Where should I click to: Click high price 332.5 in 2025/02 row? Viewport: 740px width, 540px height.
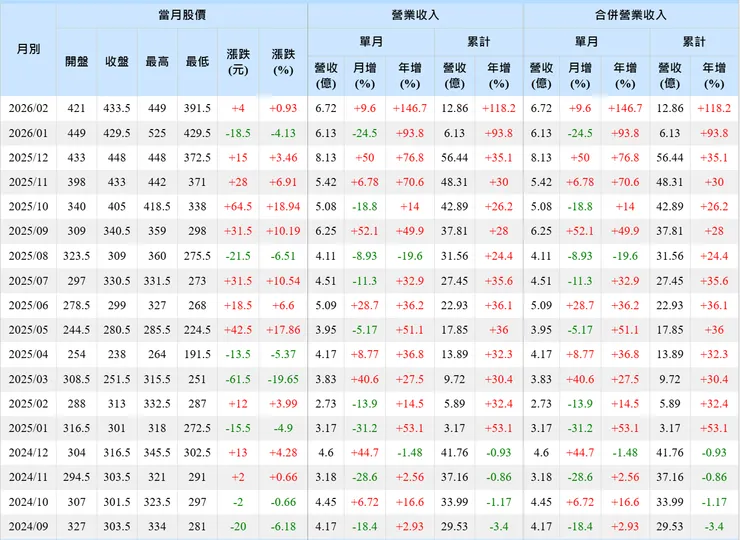click(x=157, y=404)
